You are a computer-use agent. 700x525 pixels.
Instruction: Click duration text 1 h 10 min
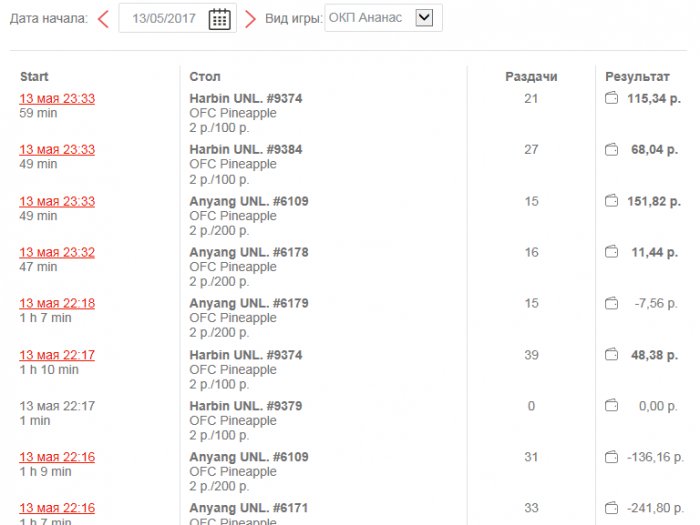click(x=49, y=370)
